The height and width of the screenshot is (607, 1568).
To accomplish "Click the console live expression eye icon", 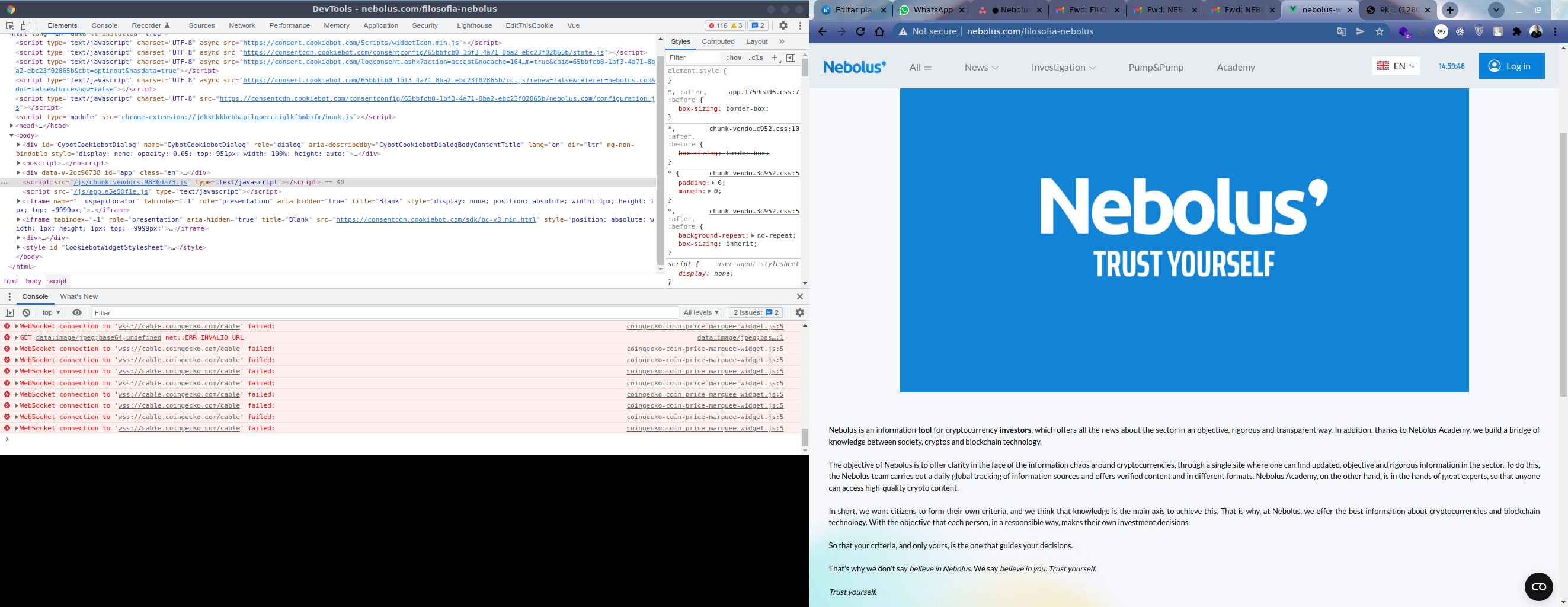I will point(76,312).
